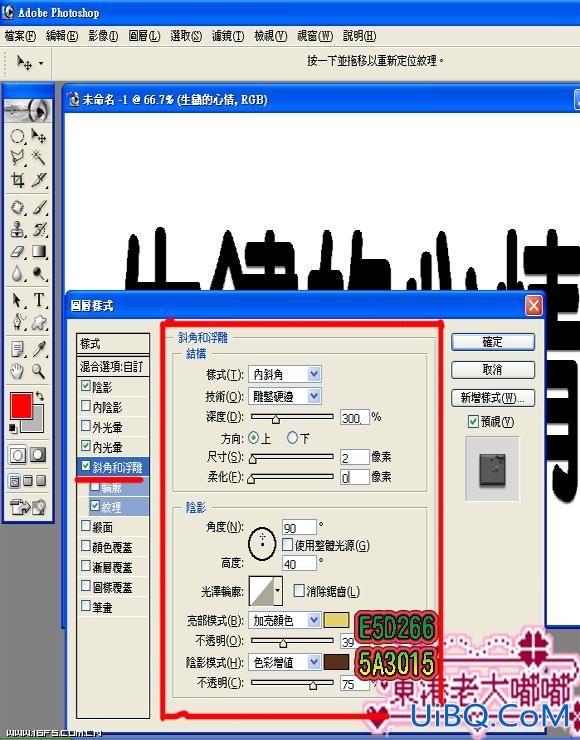Select the Eyedropper tool
580x740 pixels.
tap(39, 350)
